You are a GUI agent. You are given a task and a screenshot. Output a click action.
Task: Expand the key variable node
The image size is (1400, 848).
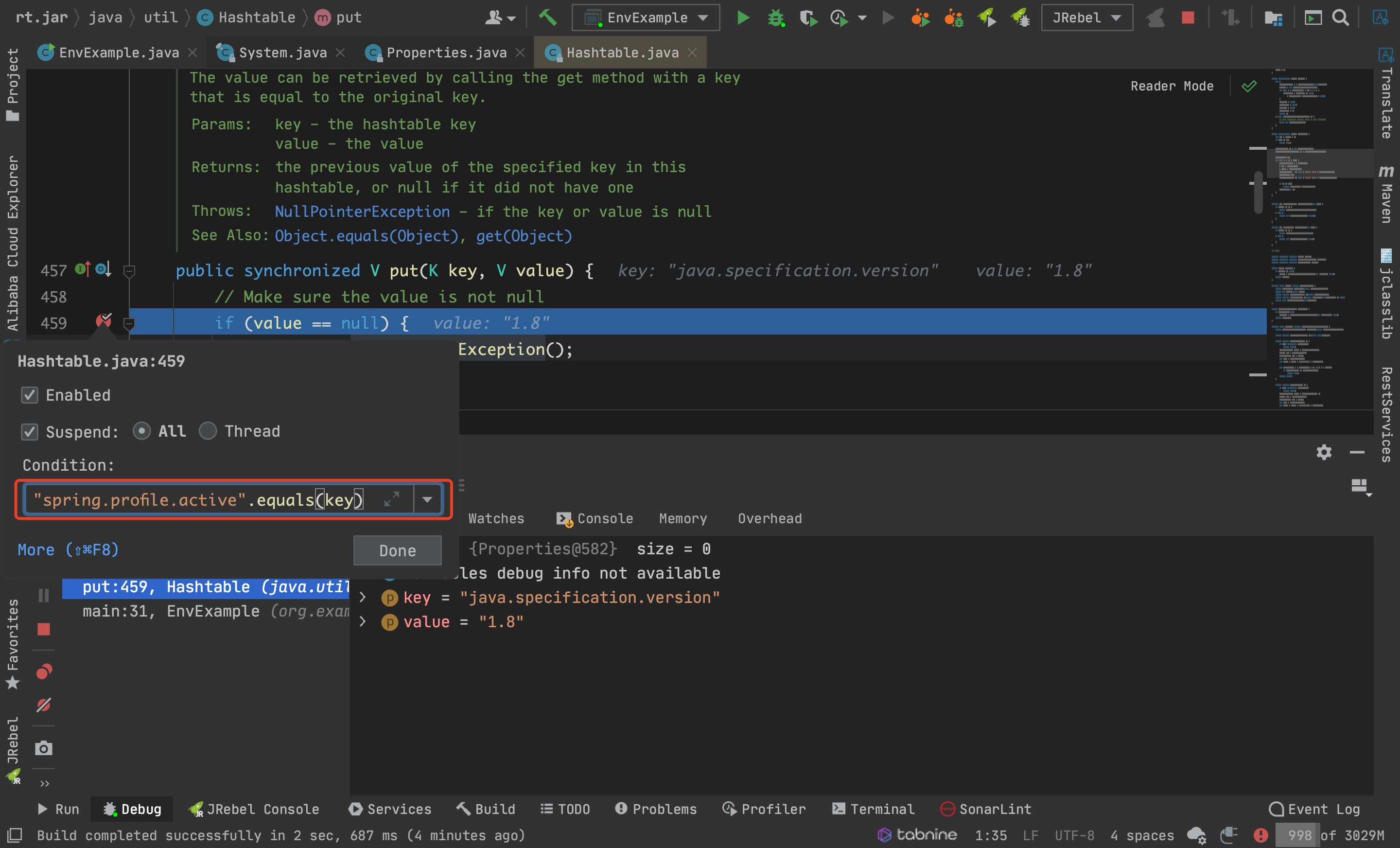(363, 598)
